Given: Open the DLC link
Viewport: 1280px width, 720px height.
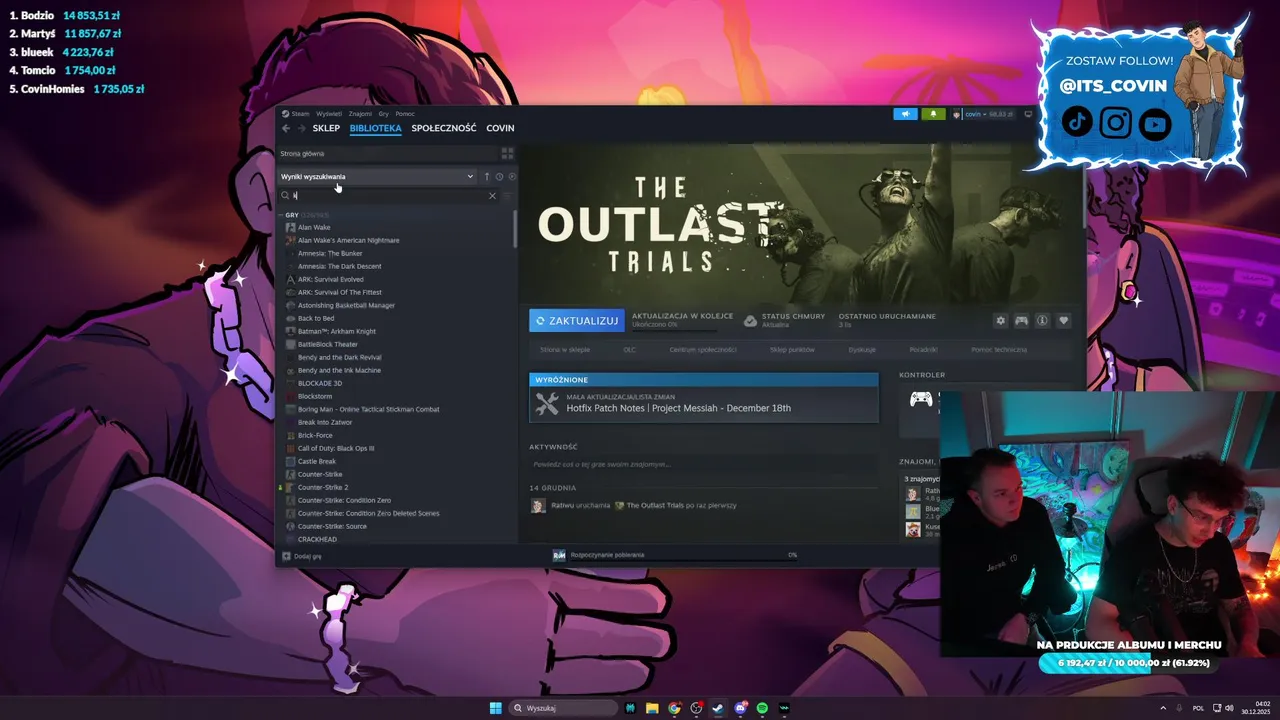Looking at the screenshot, I should point(629,350).
